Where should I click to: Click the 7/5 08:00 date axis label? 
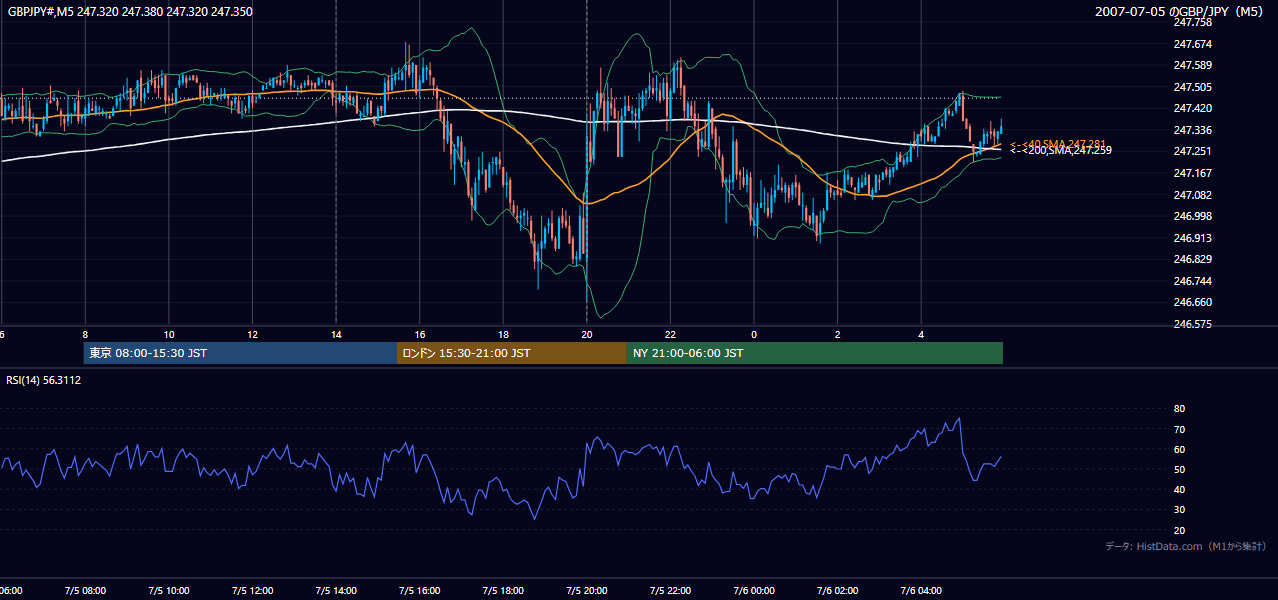(85, 591)
